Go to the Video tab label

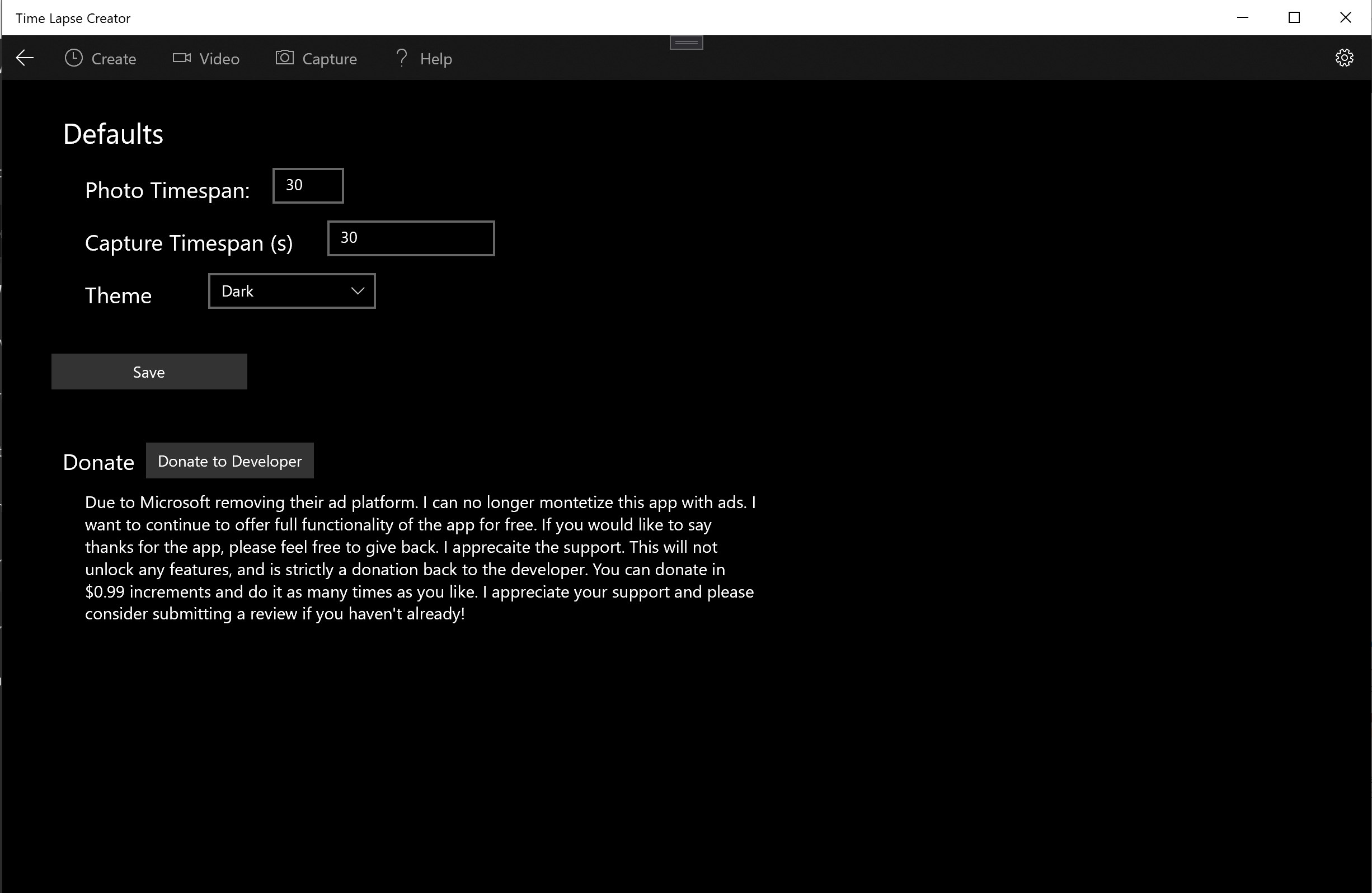coord(219,59)
